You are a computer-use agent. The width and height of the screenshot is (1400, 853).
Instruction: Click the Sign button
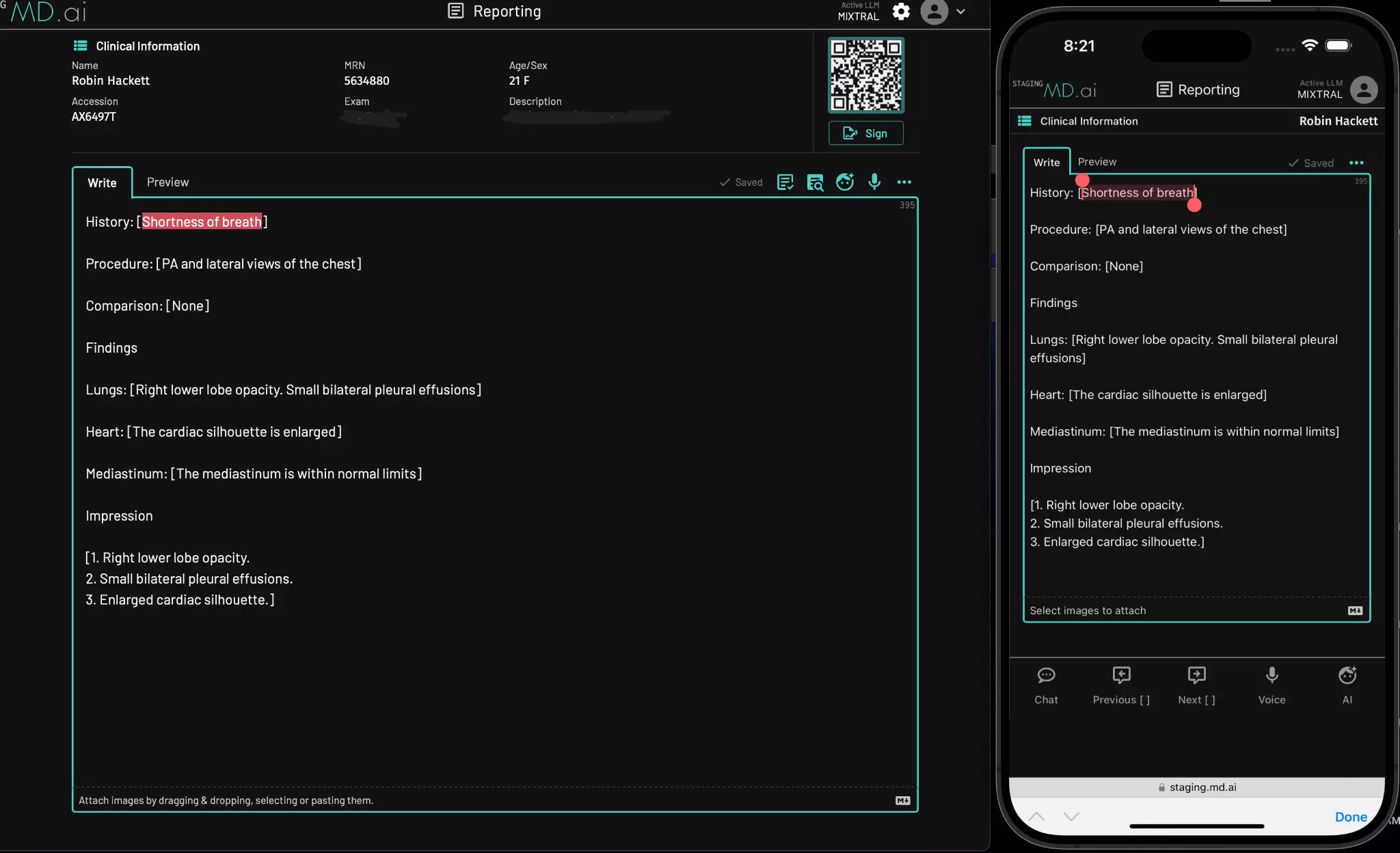pos(865,133)
